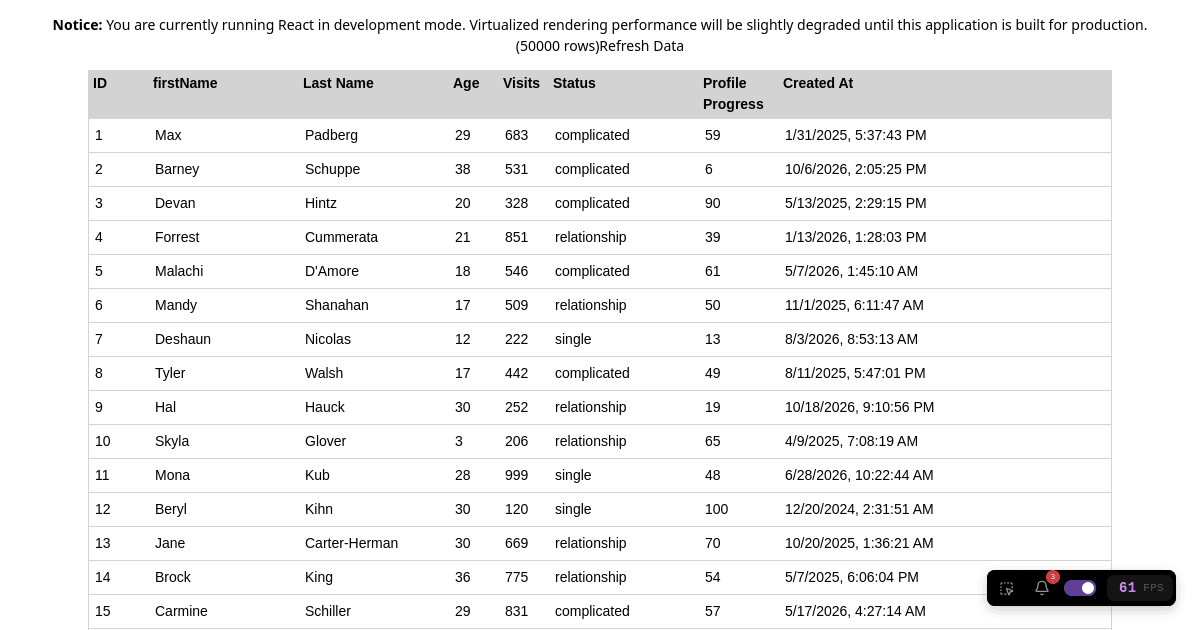Sort by the Created At column
This screenshot has height=630, width=1200.
coord(818,83)
